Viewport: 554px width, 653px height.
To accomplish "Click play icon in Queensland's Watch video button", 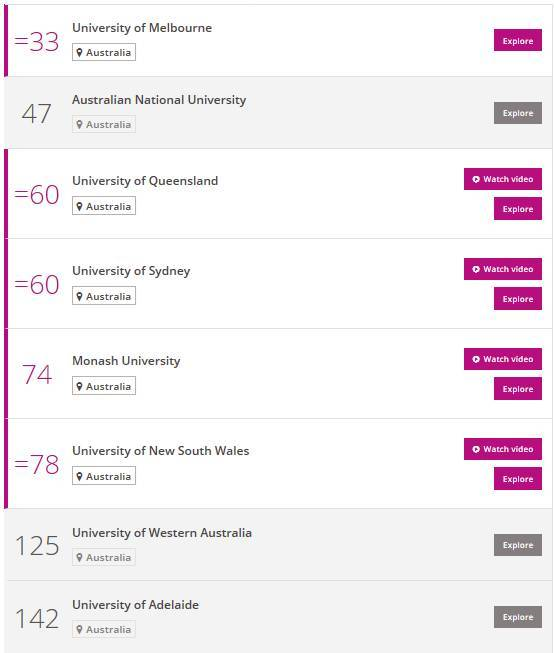I will coord(476,179).
